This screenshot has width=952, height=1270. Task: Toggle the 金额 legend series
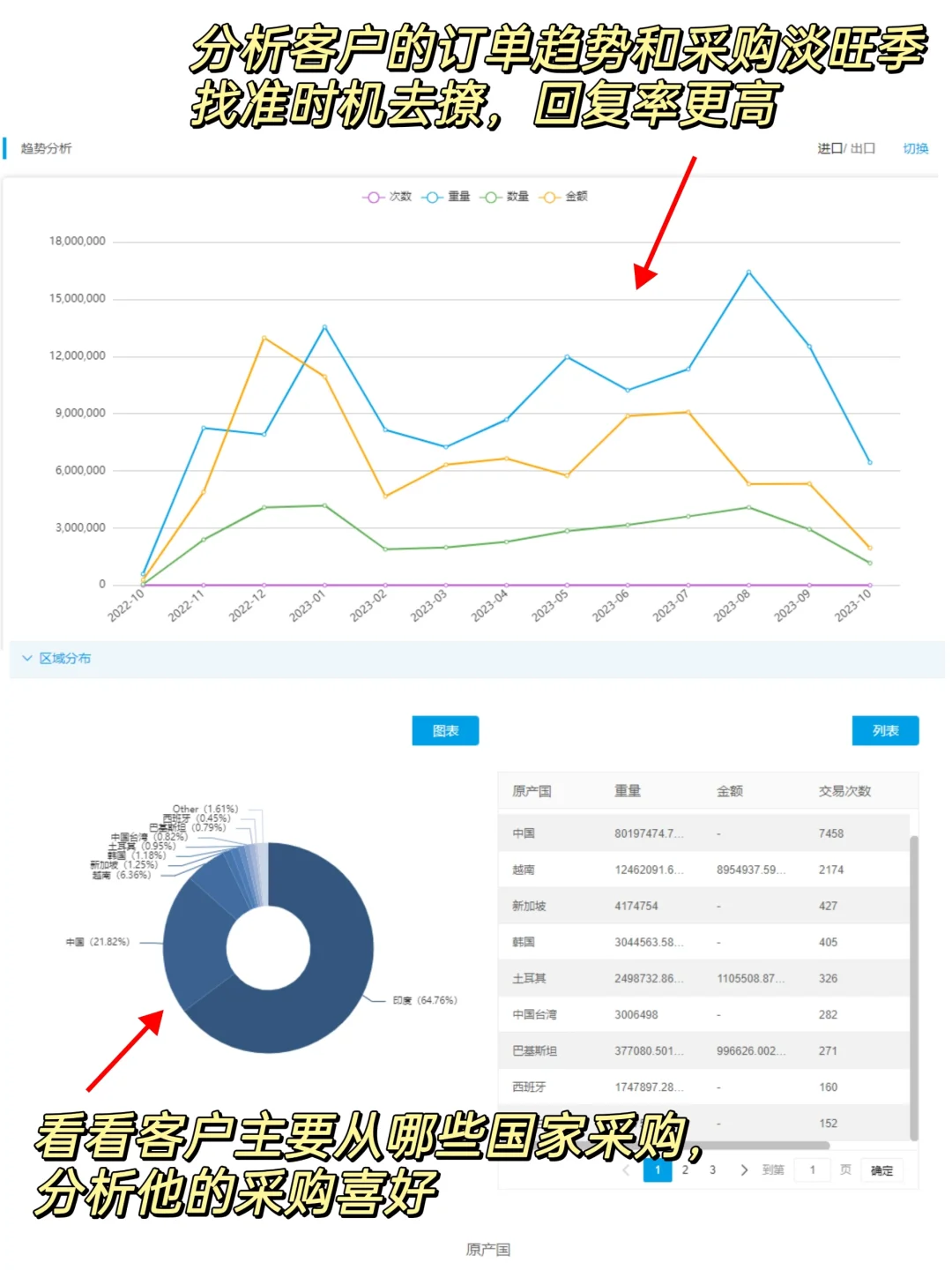click(x=563, y=197)
